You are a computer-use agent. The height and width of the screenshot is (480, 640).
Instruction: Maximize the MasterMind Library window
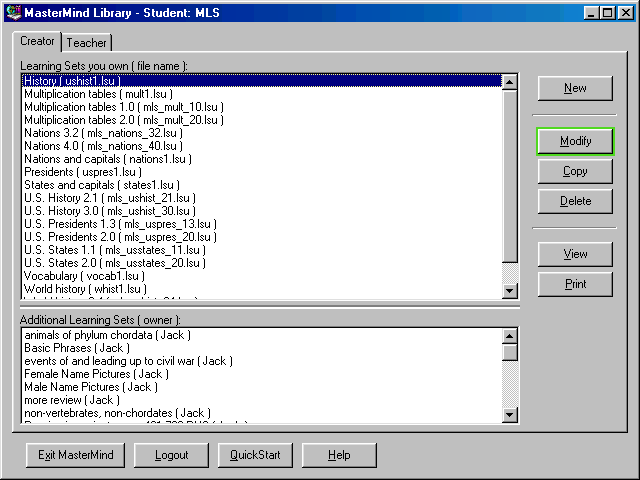(x=607, y=13)
